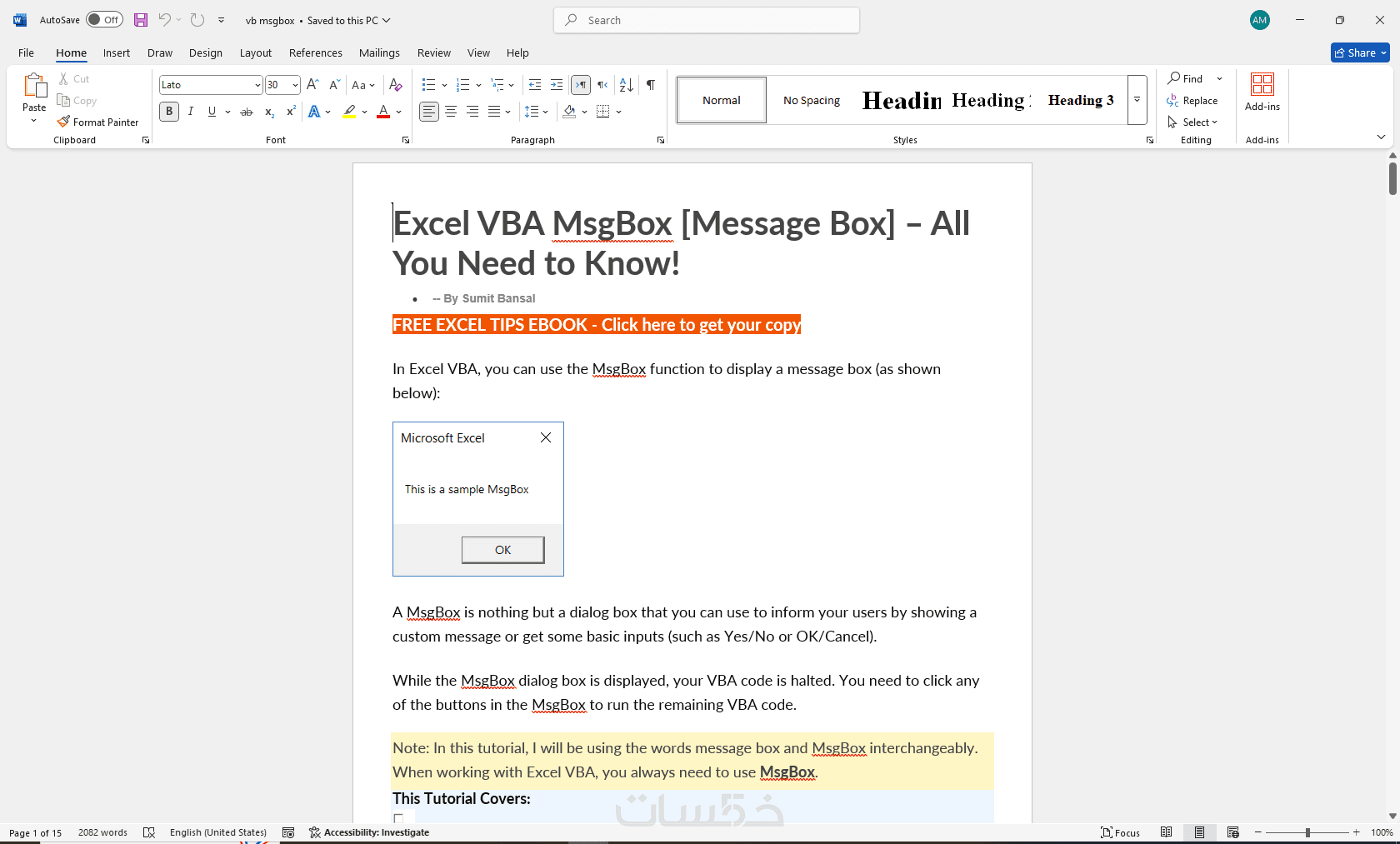1400x844 pixels.
Task: Open the AM account profile avatar
Action: pyautogui.click(x=1260, y=20)
